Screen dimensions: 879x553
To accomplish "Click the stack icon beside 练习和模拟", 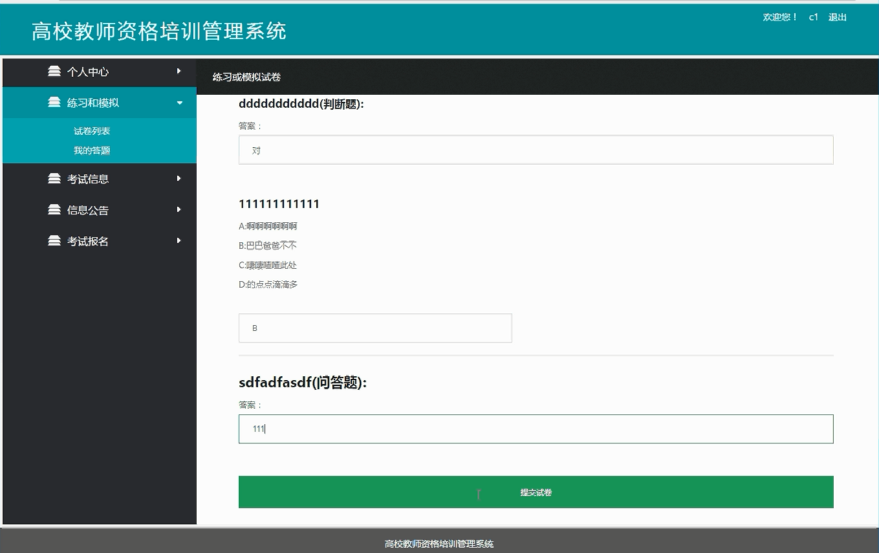I will (x=54, y=102).
